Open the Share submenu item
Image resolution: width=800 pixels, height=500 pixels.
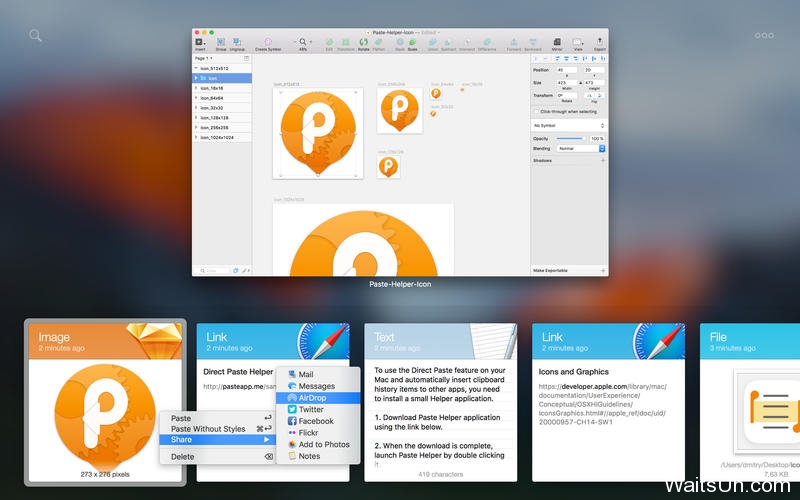(x=217, y=440)
